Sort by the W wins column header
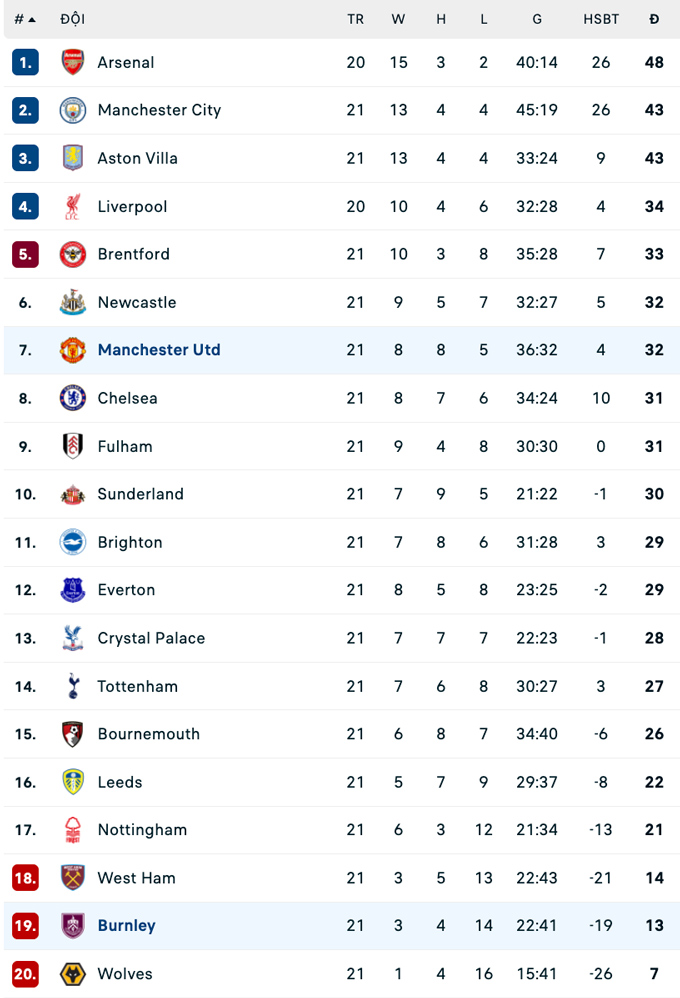Viewport: 680px width, 998px height. click(x=398, y=19)
